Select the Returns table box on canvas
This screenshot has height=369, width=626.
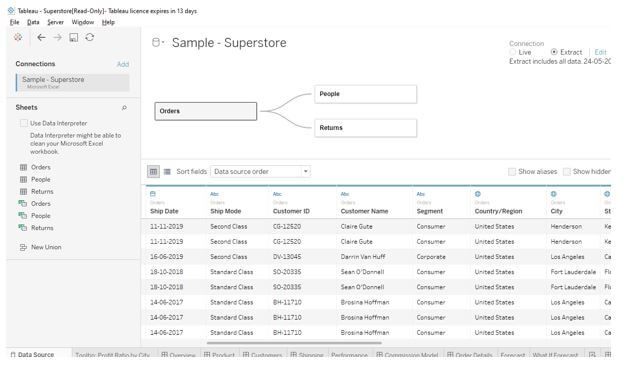click(365, 128)
